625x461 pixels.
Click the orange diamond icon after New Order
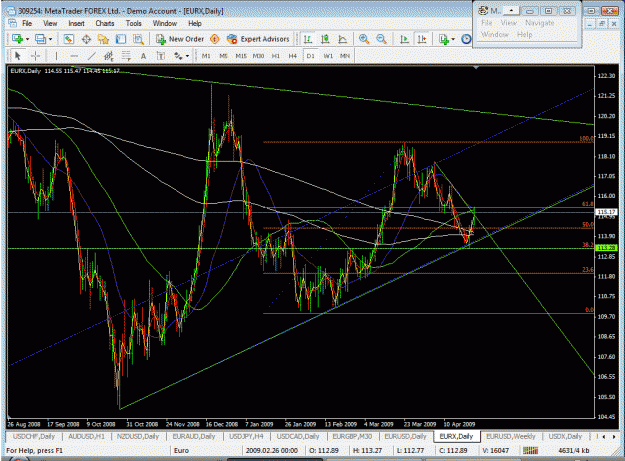215,39
